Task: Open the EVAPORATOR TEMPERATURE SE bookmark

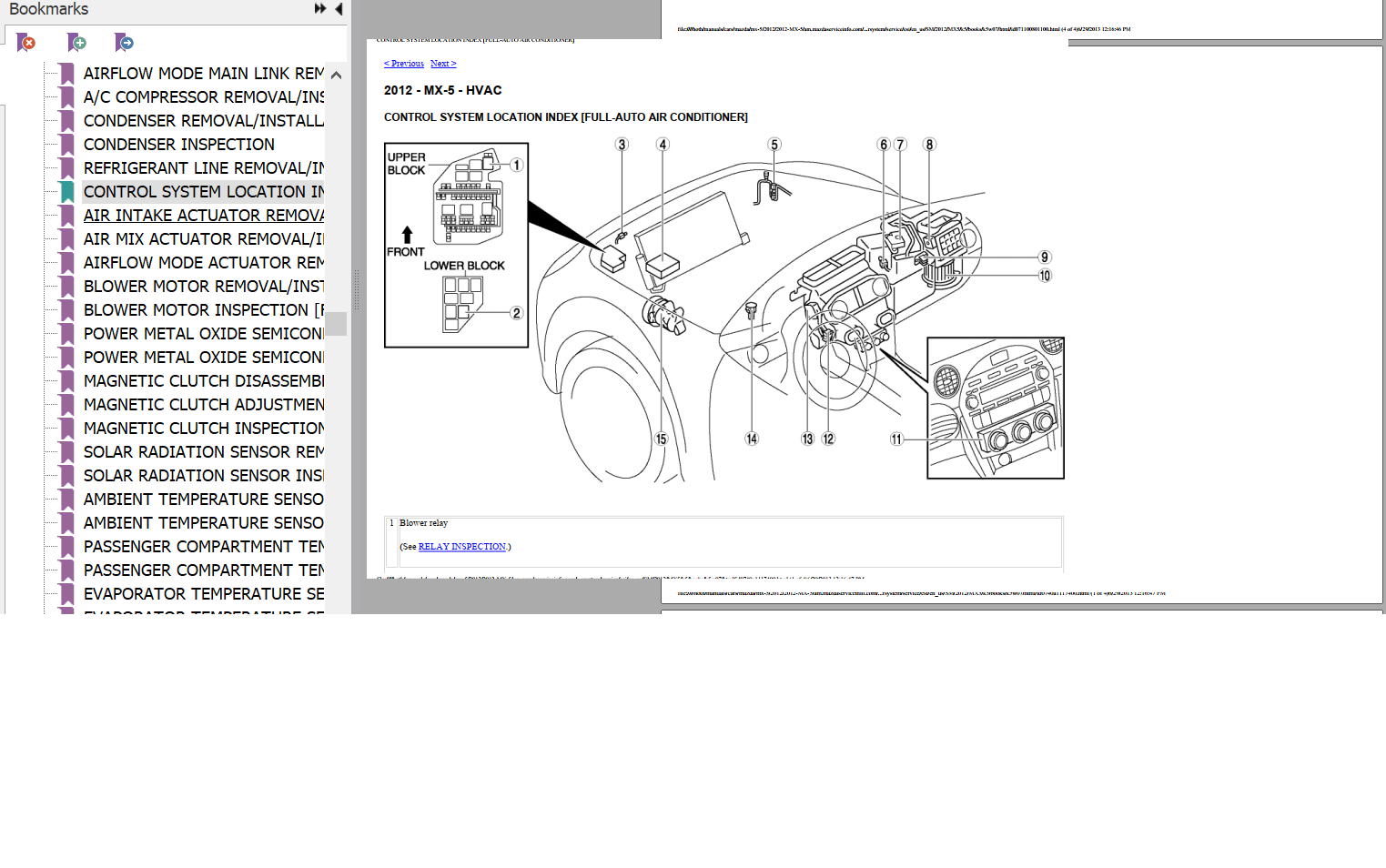Action: [x=204, y=594]
